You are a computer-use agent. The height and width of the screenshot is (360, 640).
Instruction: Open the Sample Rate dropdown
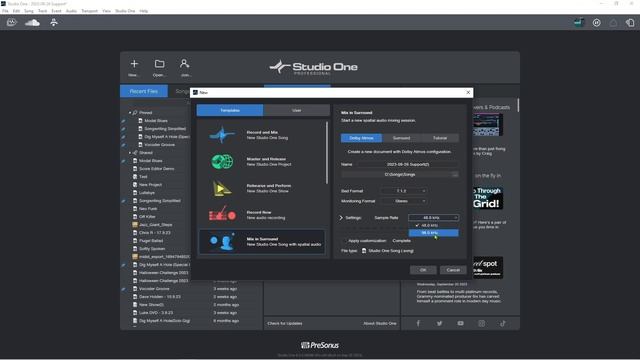coord(433,218)
